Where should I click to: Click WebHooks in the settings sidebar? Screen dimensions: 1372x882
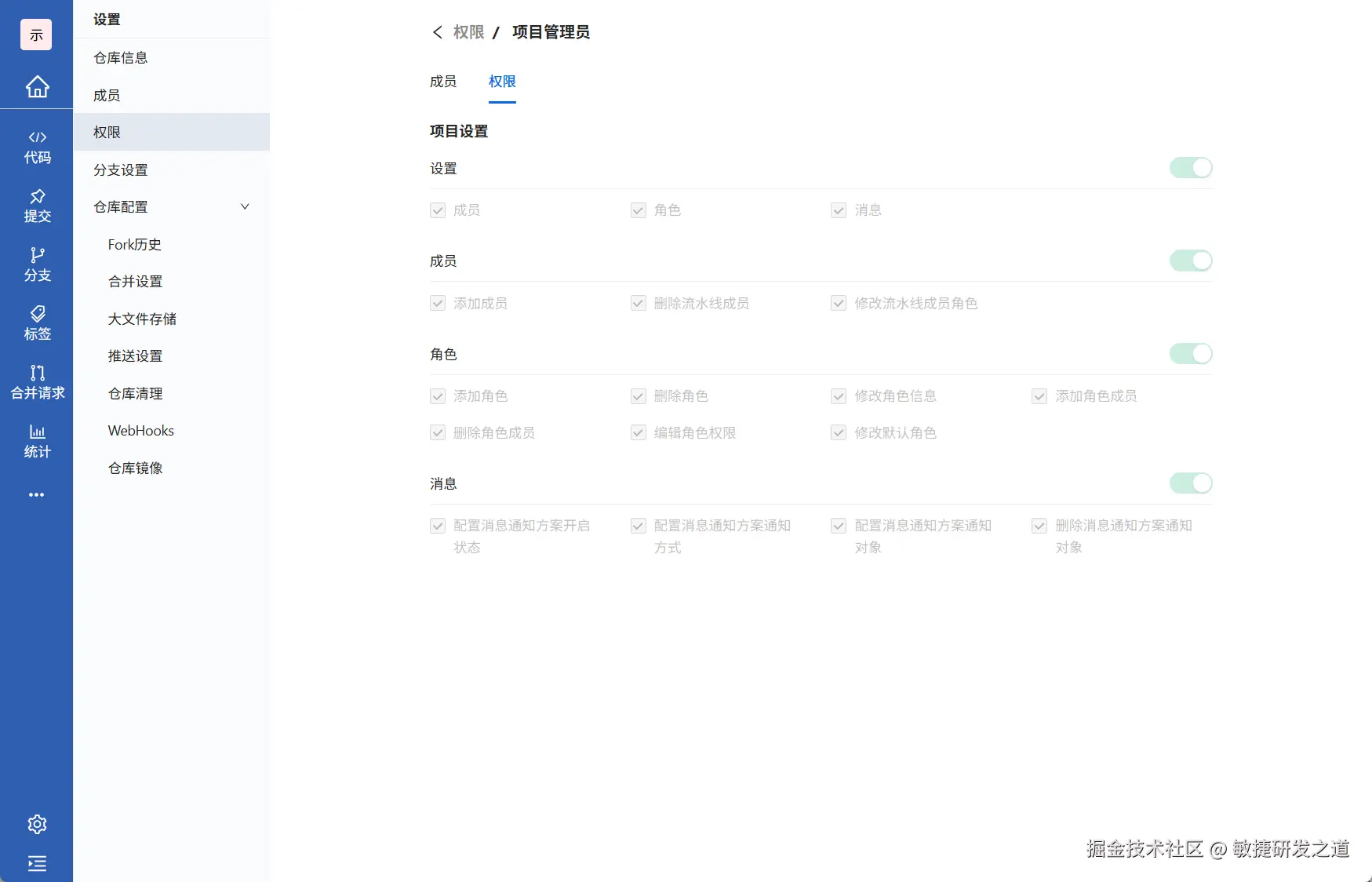(140, 430)
